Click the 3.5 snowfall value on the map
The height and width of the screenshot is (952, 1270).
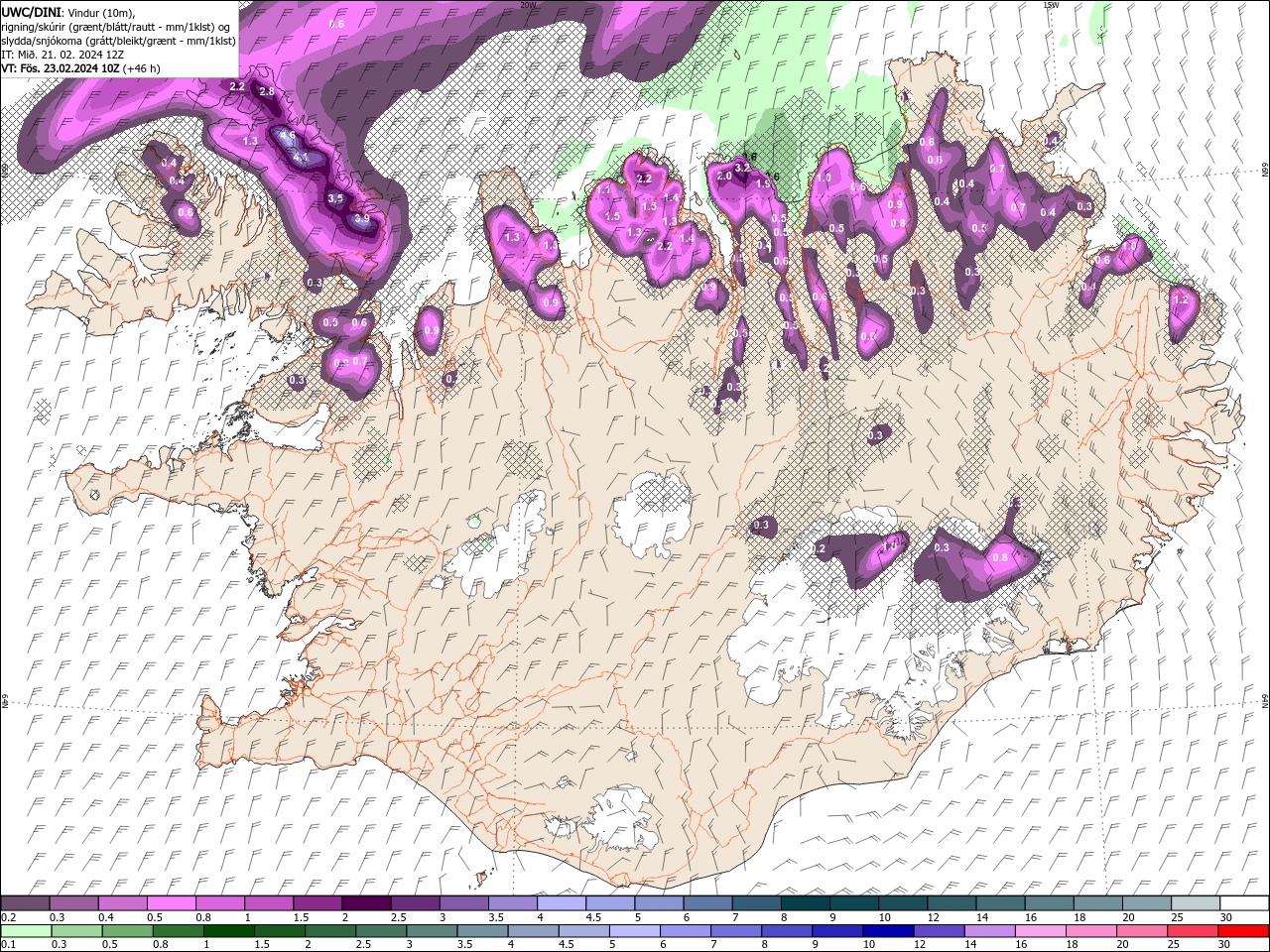click(x=335, y=198)
